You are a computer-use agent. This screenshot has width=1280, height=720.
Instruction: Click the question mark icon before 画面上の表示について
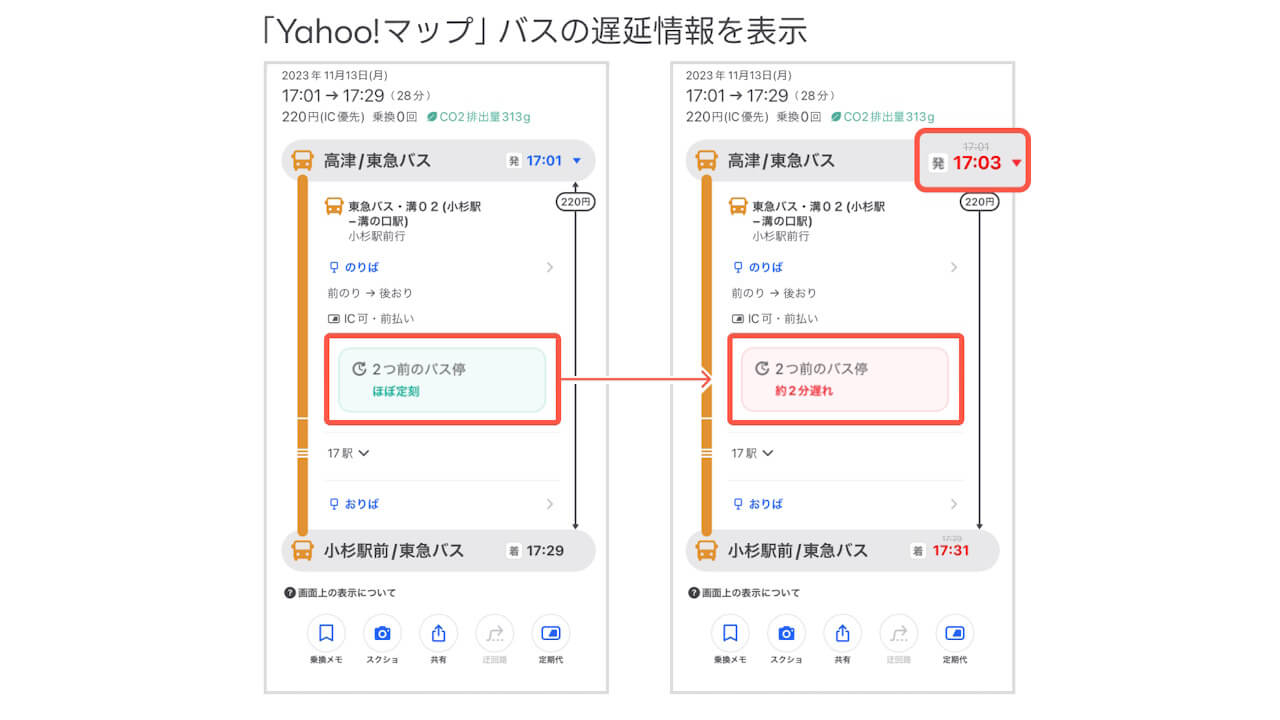point(288,592)
